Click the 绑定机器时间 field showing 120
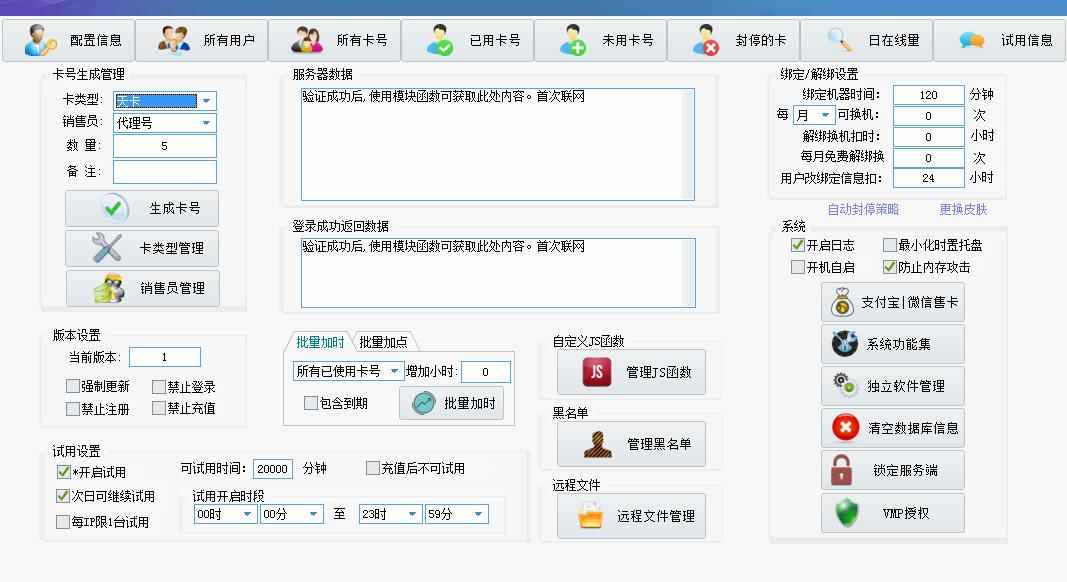The image size is (1067, 582). click(929, 95)
